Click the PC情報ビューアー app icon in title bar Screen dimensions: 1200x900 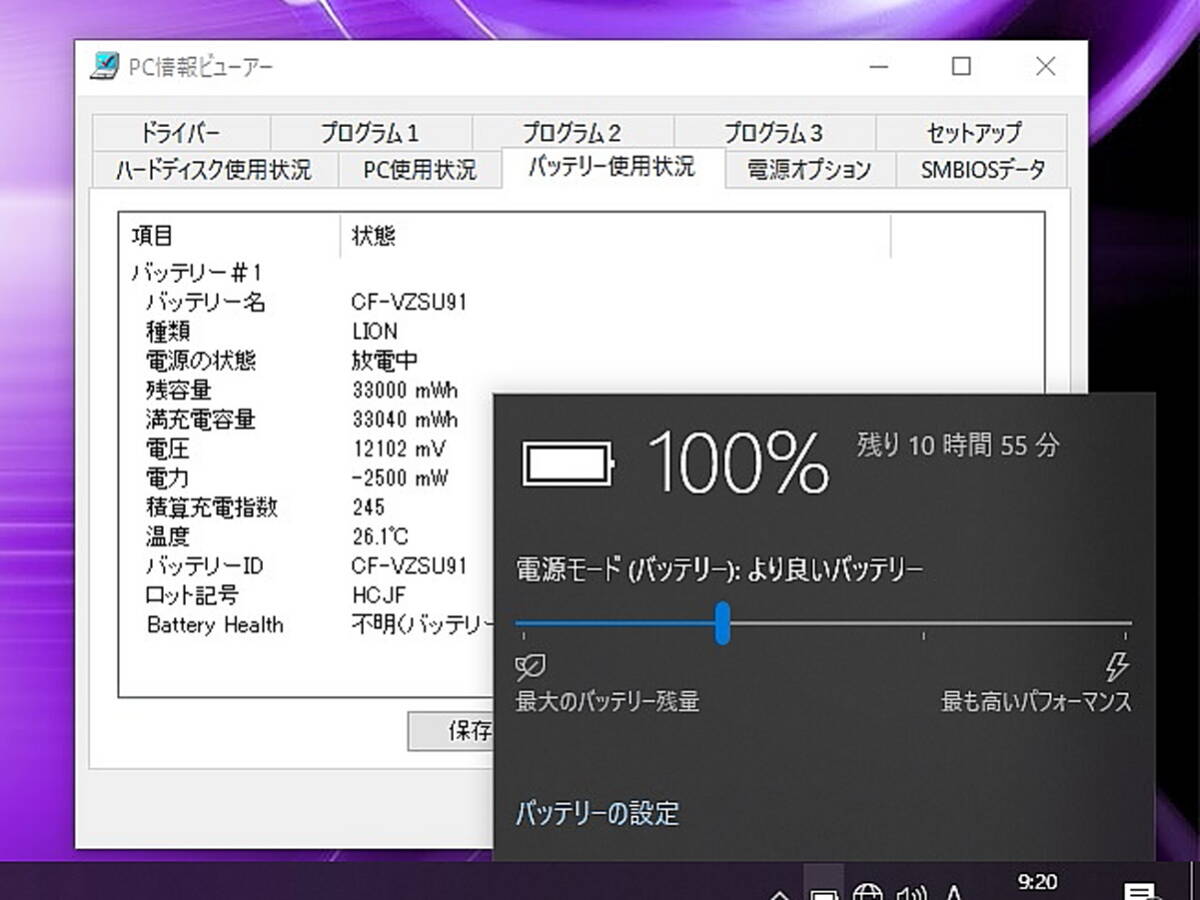point(104,67)
